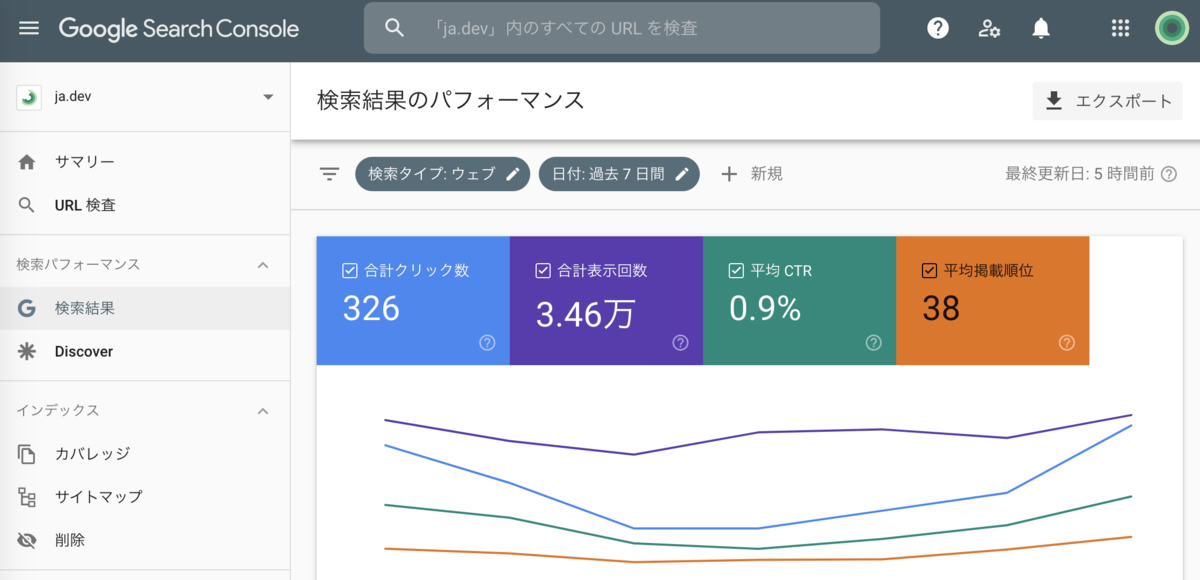Image resolution: width=1200 pixels, height=580 pixels.
Task: Click the 0.9% CTR value
Action: [765, 309]
